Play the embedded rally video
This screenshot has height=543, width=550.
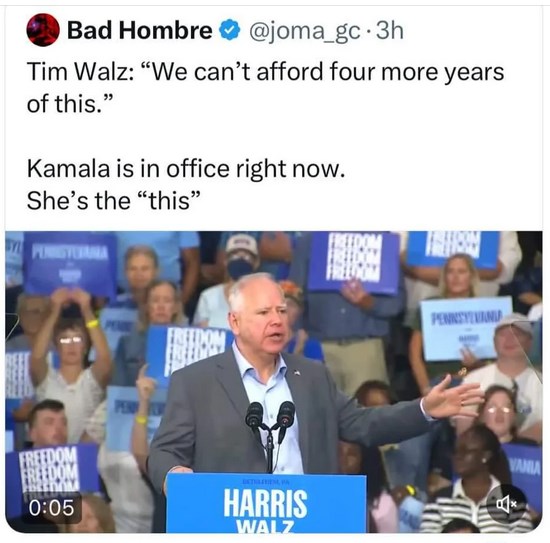point(274,382)
